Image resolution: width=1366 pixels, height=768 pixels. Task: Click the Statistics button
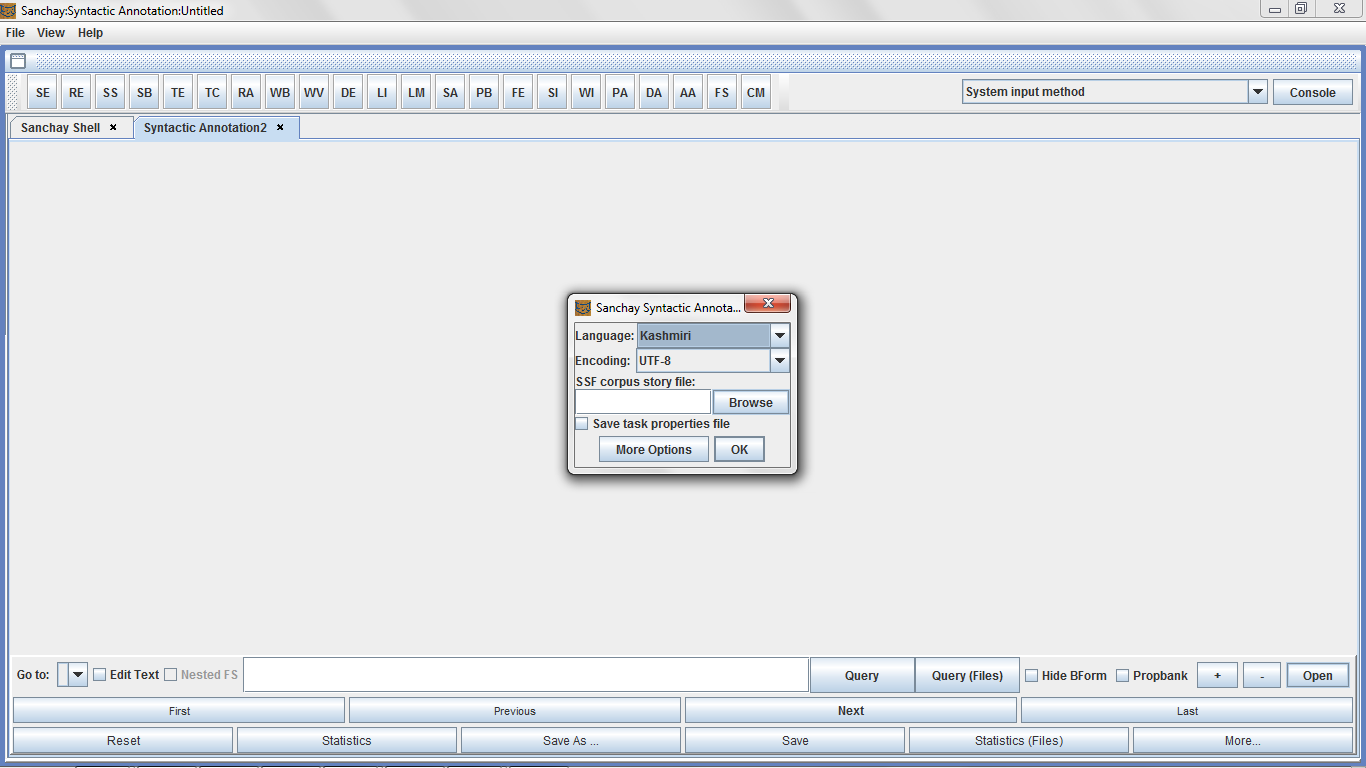pos(347,741)
